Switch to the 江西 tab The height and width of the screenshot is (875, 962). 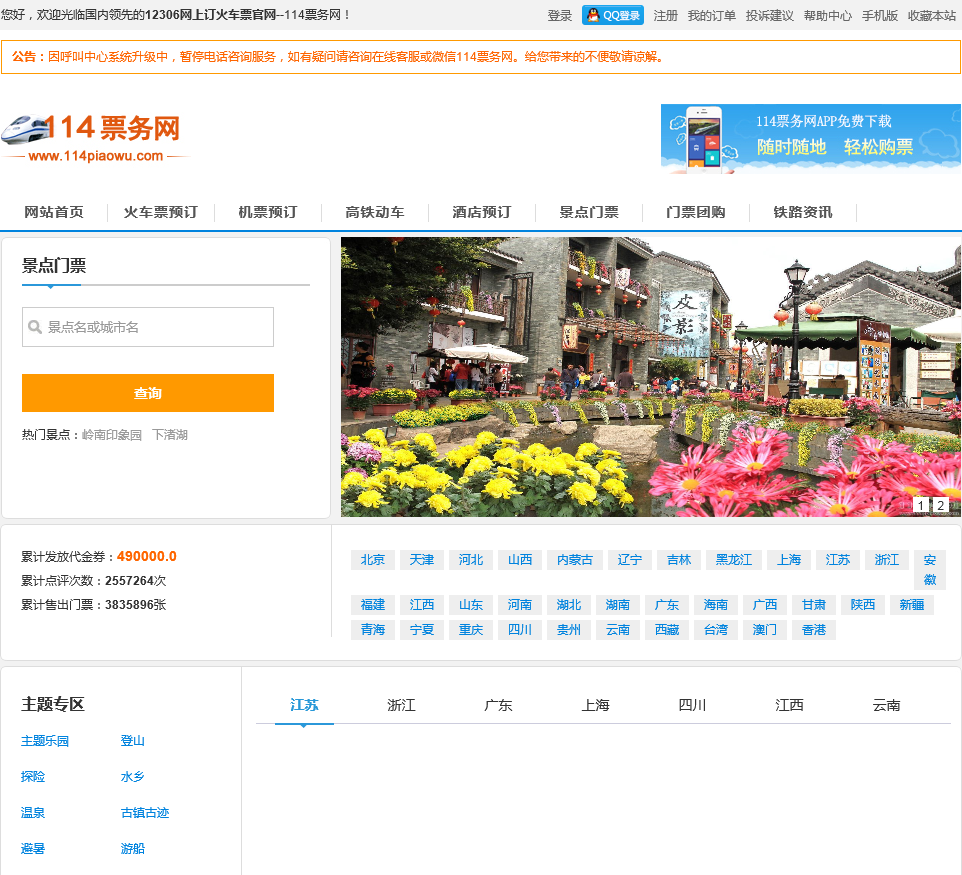pyautogui.click(x=789, y=705)
